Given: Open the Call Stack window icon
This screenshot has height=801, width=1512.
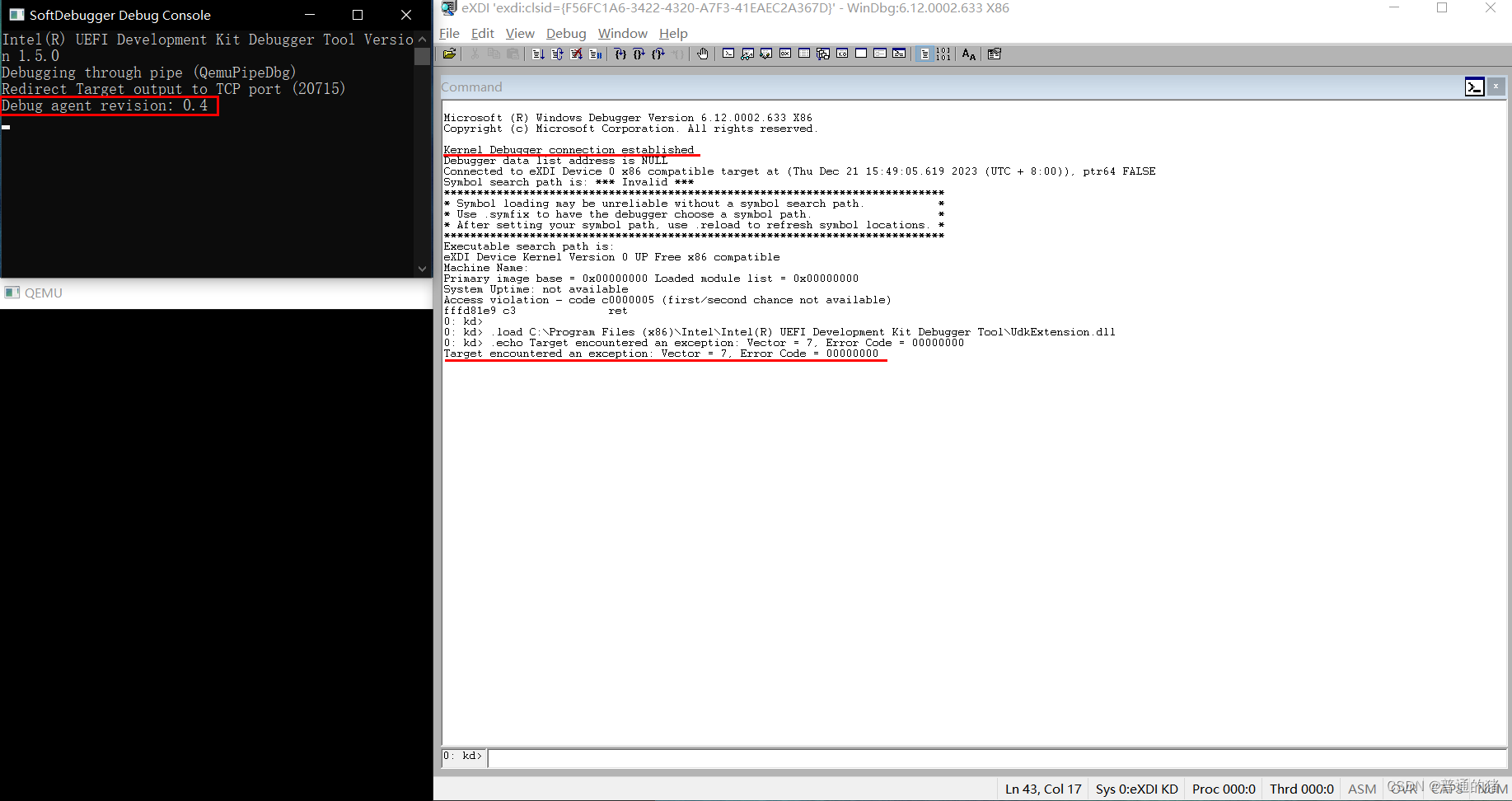Looking at the screenshot, I should [823, 54].
